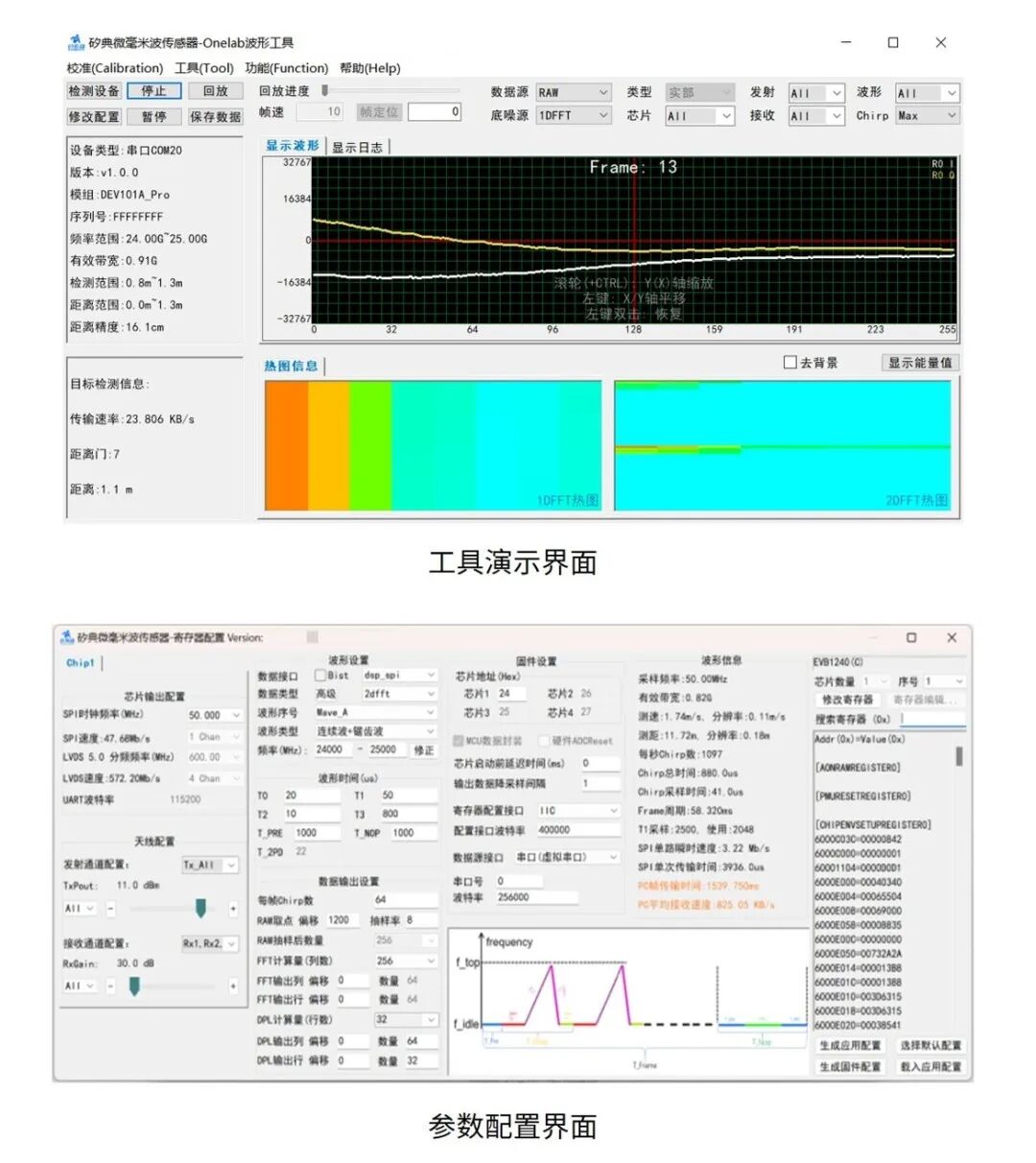This screenshot has width=1036, height=1163.
Task: Click the 搜索寄存器 search input field
Action: coord(932,719)
